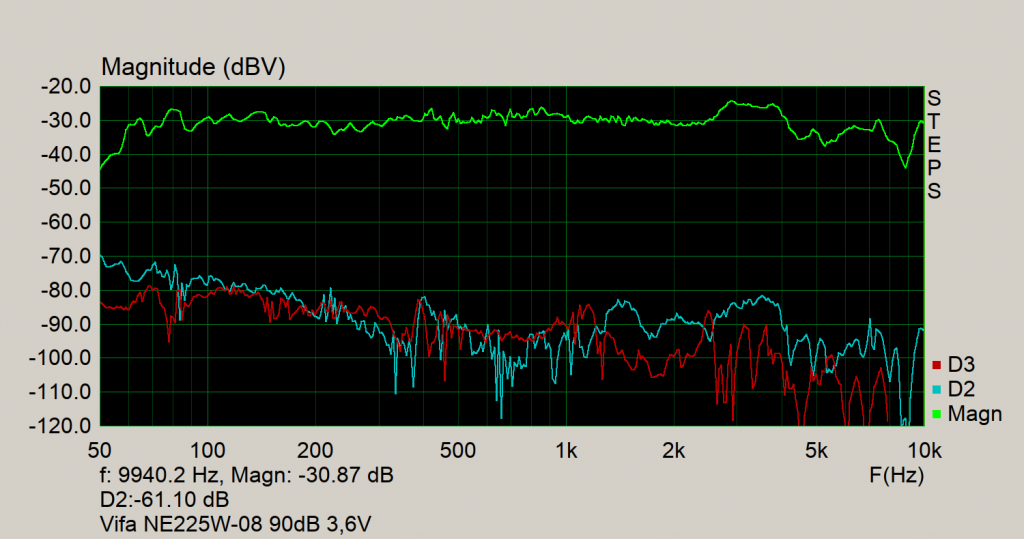
Task: Click the -120.0 y-axis tick label
Action: tap(60, 425)
